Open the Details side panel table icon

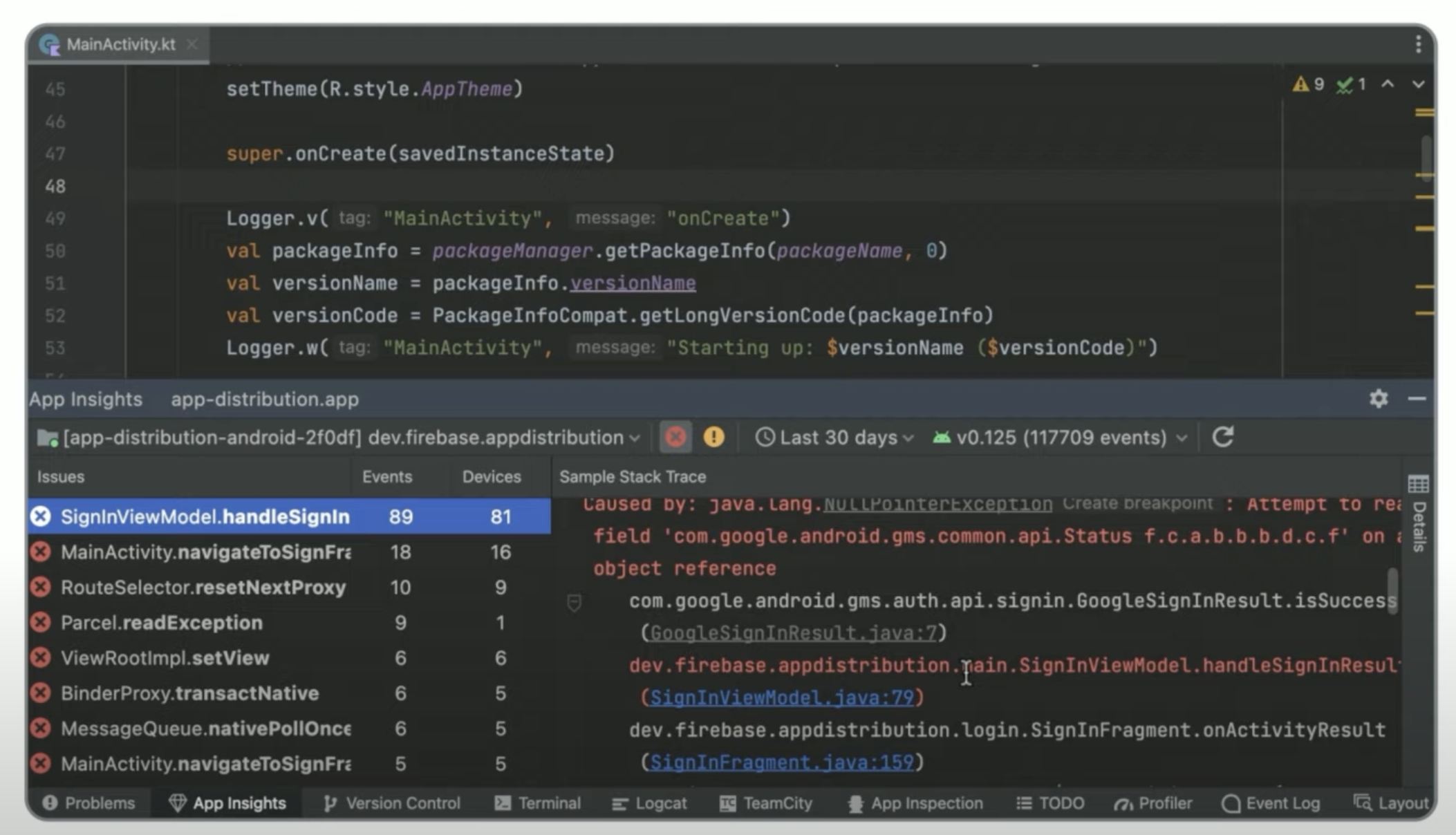click(1418, 483)
